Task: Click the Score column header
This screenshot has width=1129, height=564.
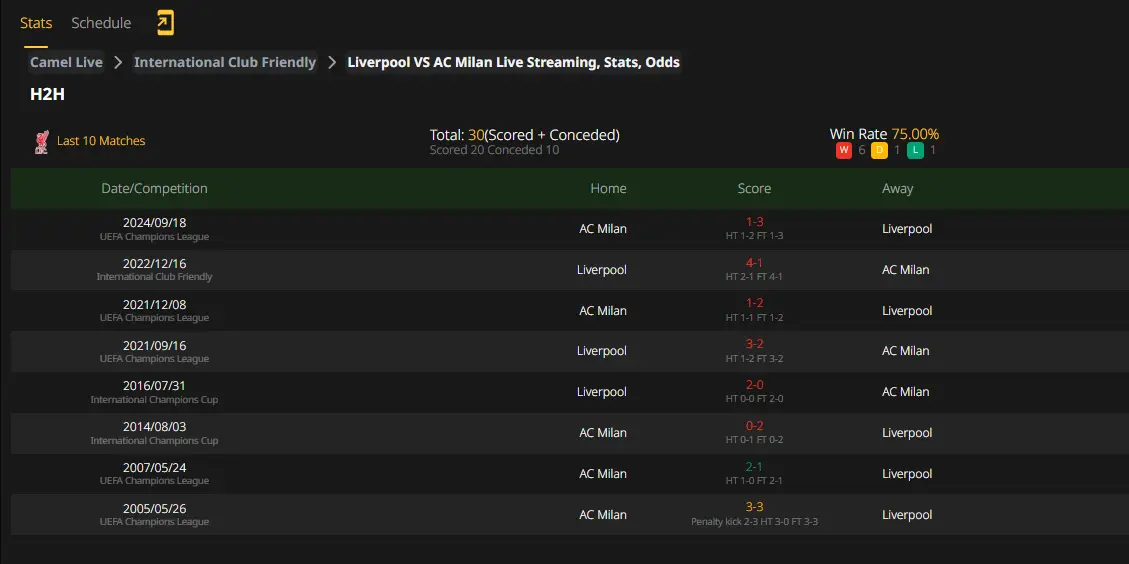Action: pos(754,189)
